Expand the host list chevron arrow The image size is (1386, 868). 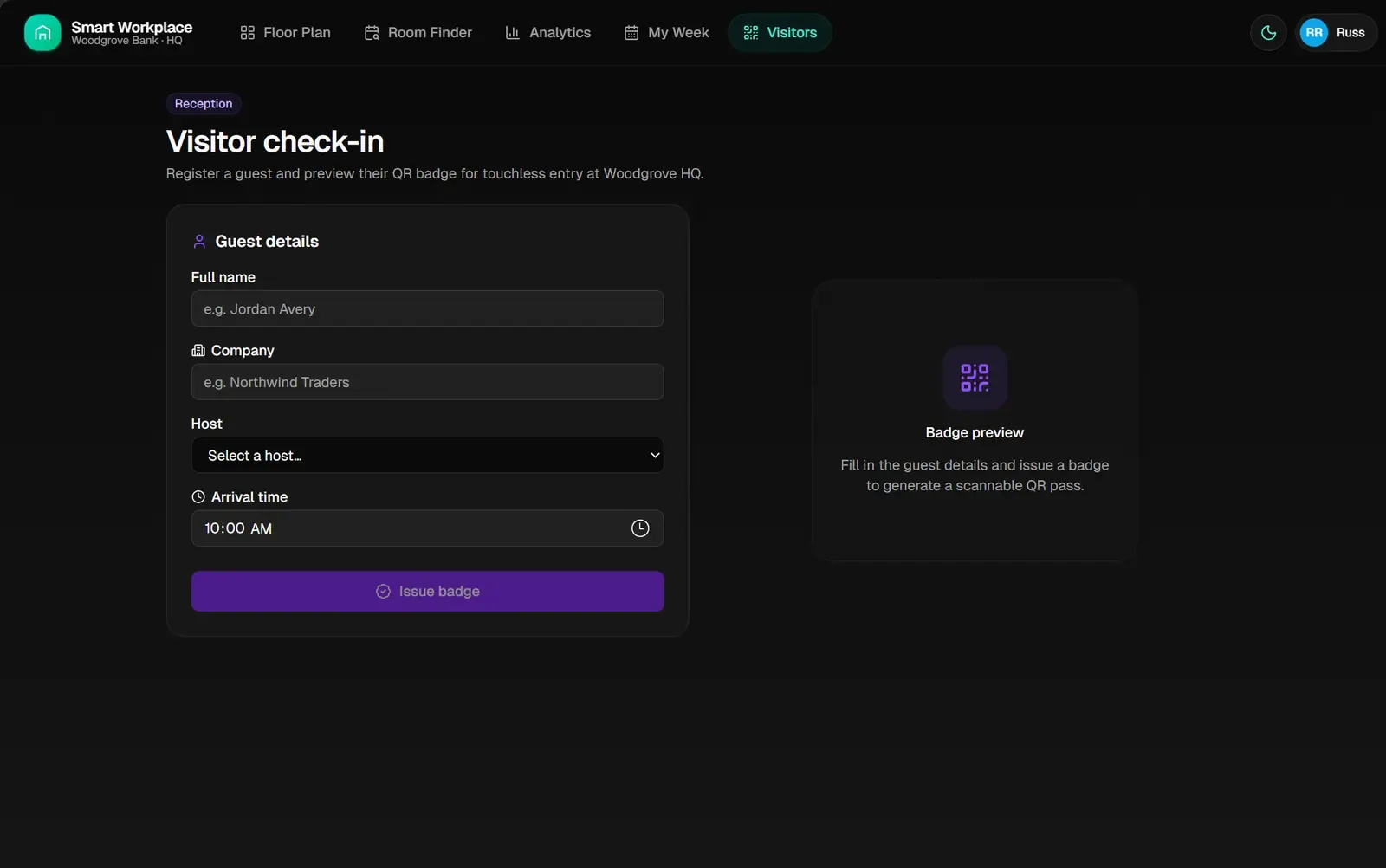pyautogui.click(x=655, y=456)
